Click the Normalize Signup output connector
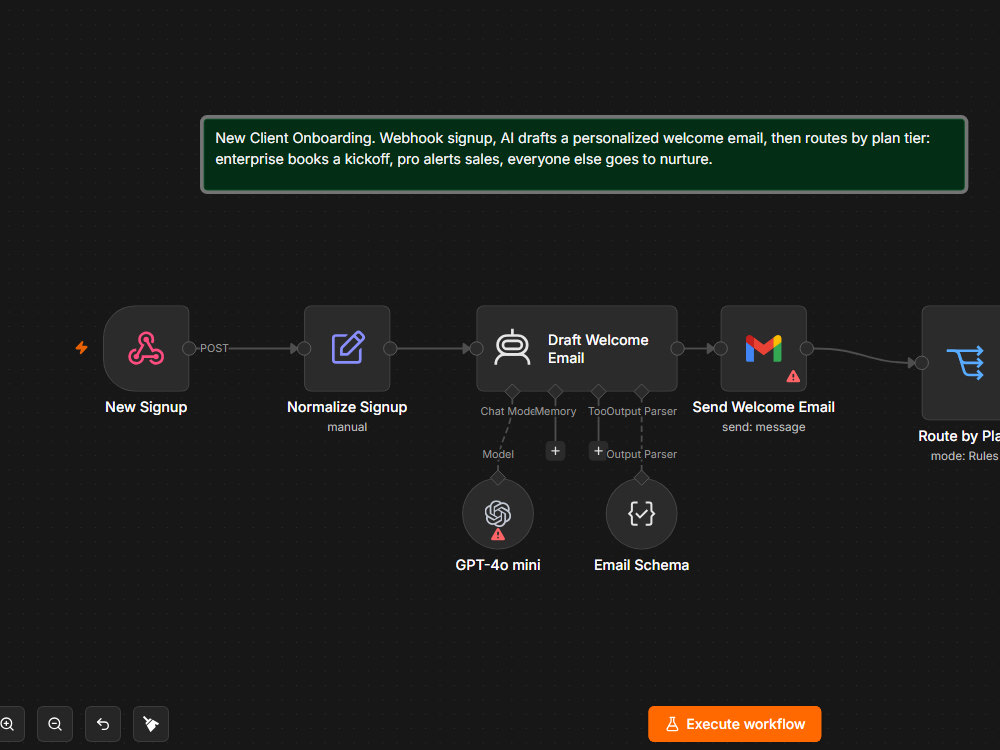This screenshot has height=750, width=1000. (390, 348)
